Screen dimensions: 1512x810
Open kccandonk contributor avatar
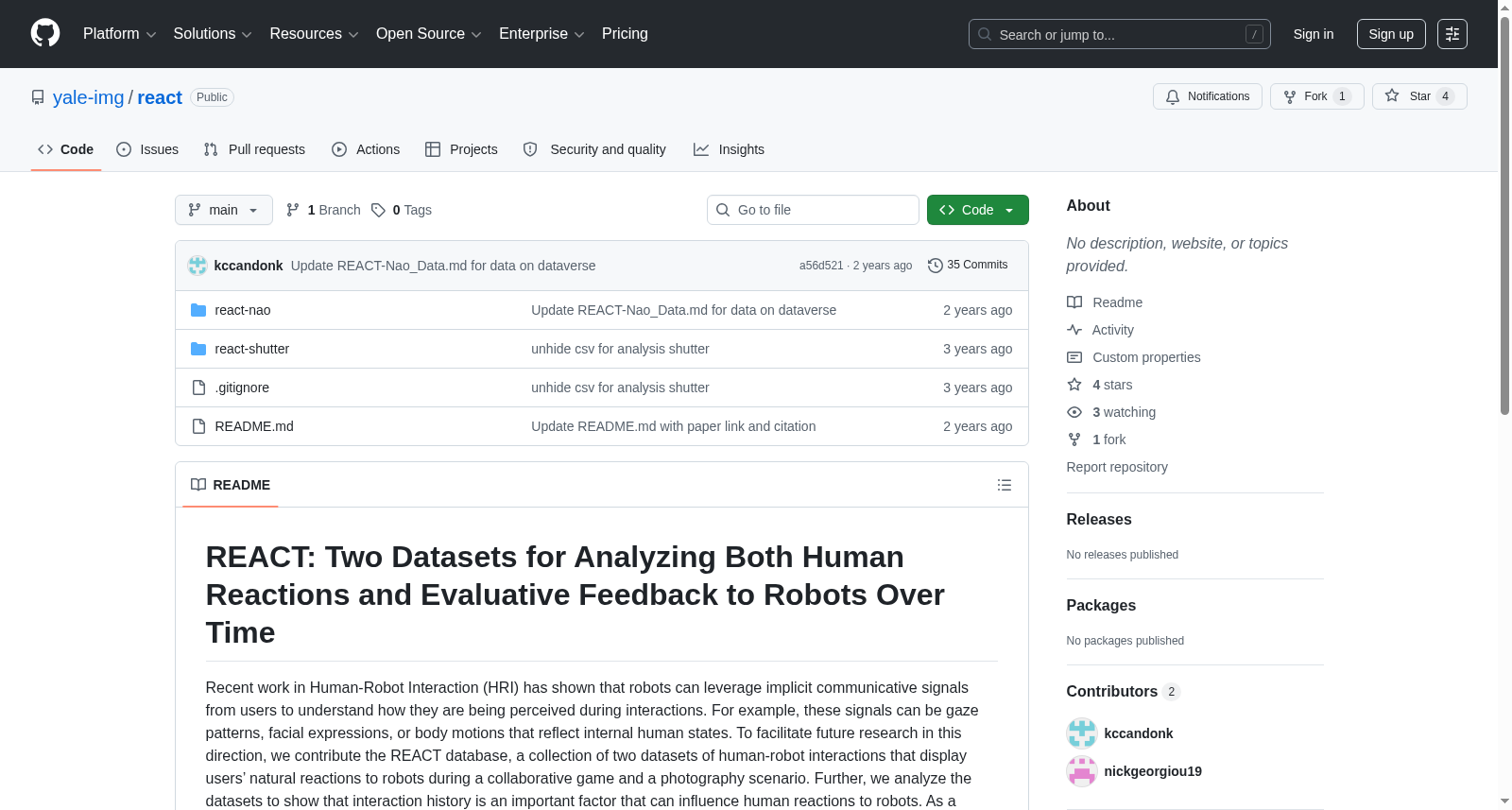1082,733
